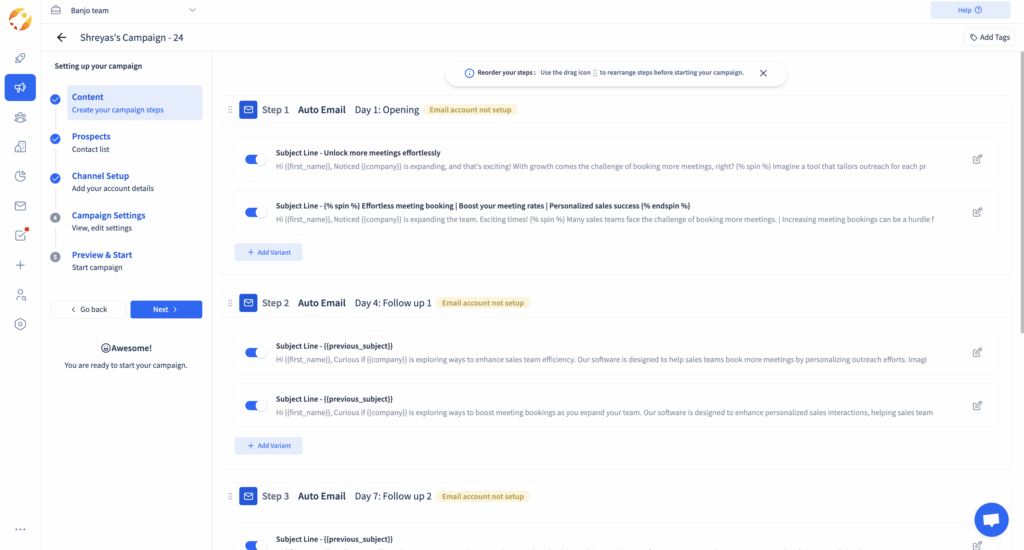Toggle off the spin subject line variant in Step 1
1024x550 pixels.
click(256, 213)
